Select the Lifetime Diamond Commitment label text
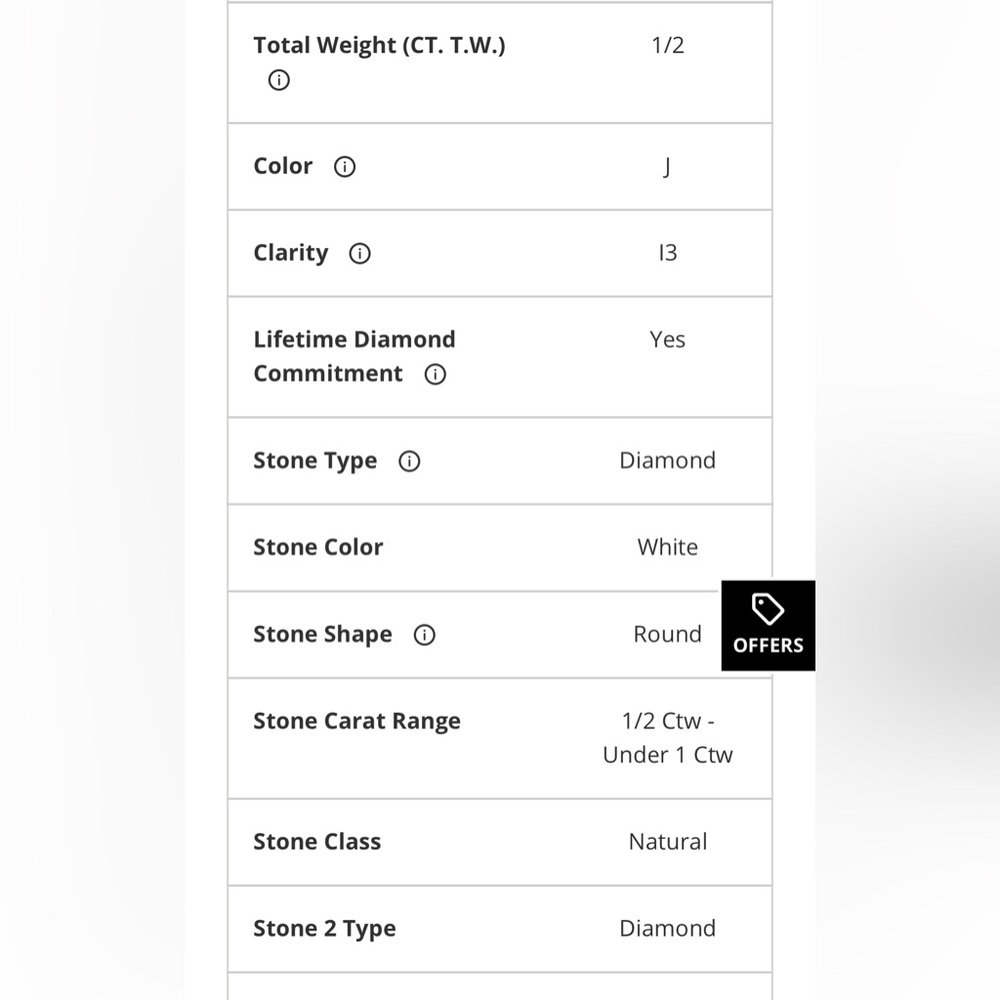This screenshot has width=1000, height=1000. pos(354,356)
